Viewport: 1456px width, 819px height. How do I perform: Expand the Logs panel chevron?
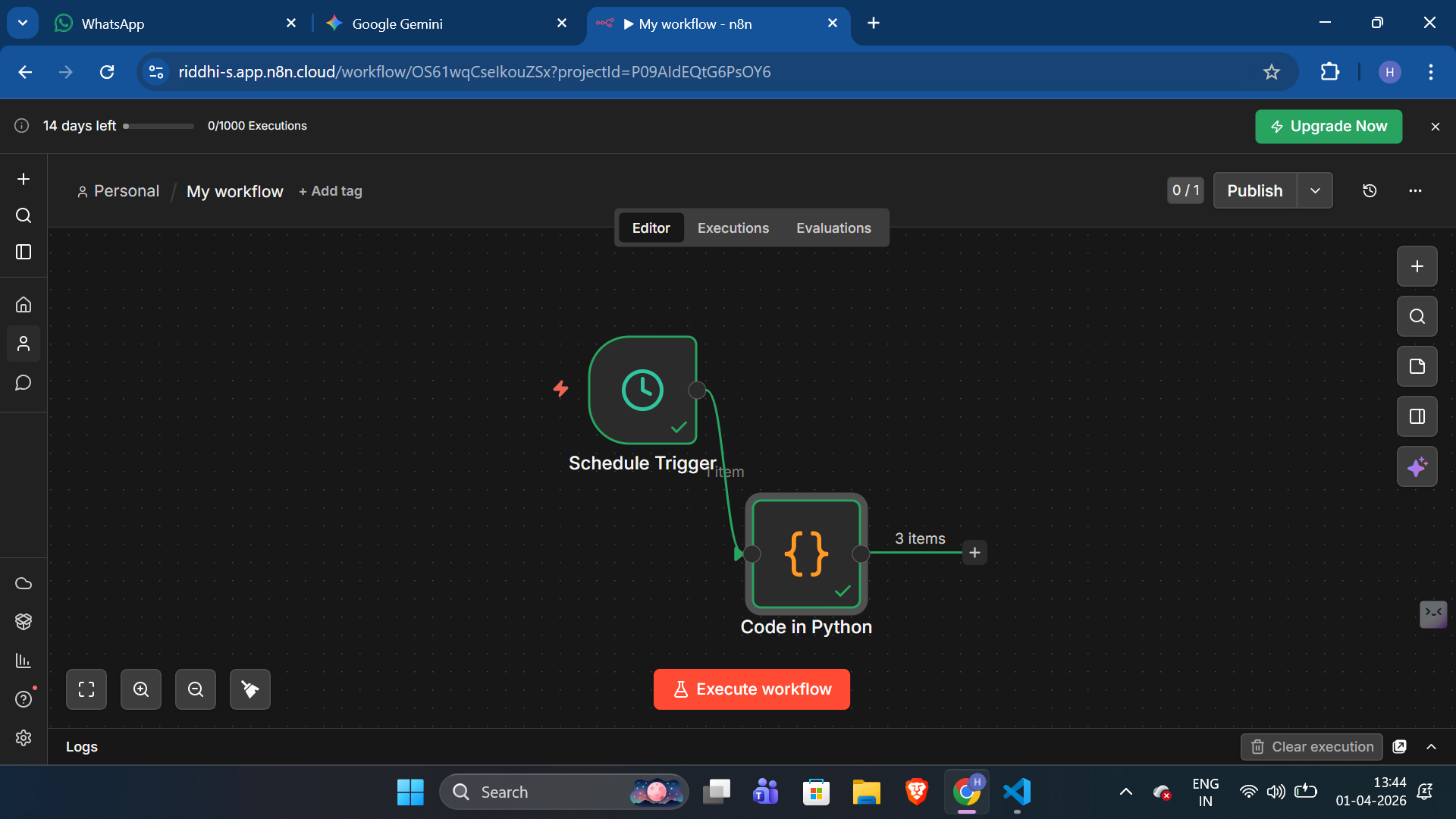click(x=1431, y=747)
